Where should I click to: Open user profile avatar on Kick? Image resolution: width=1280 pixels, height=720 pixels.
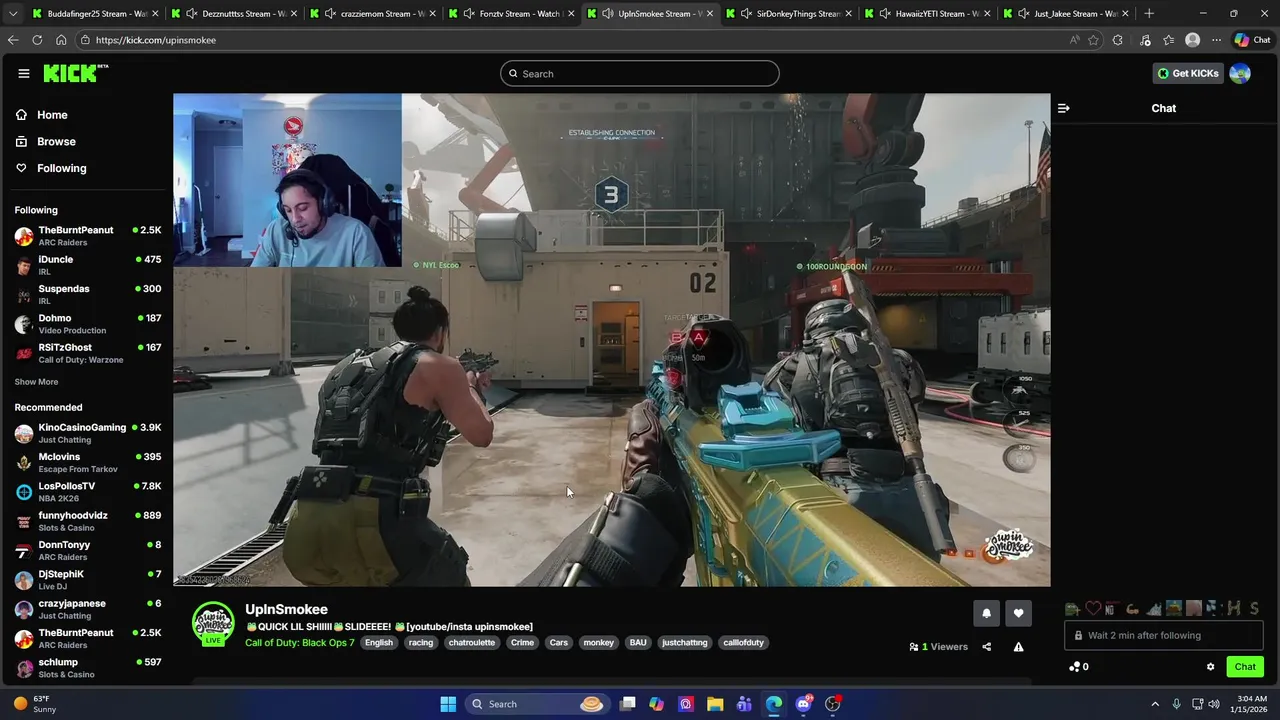pos(1240,73)
